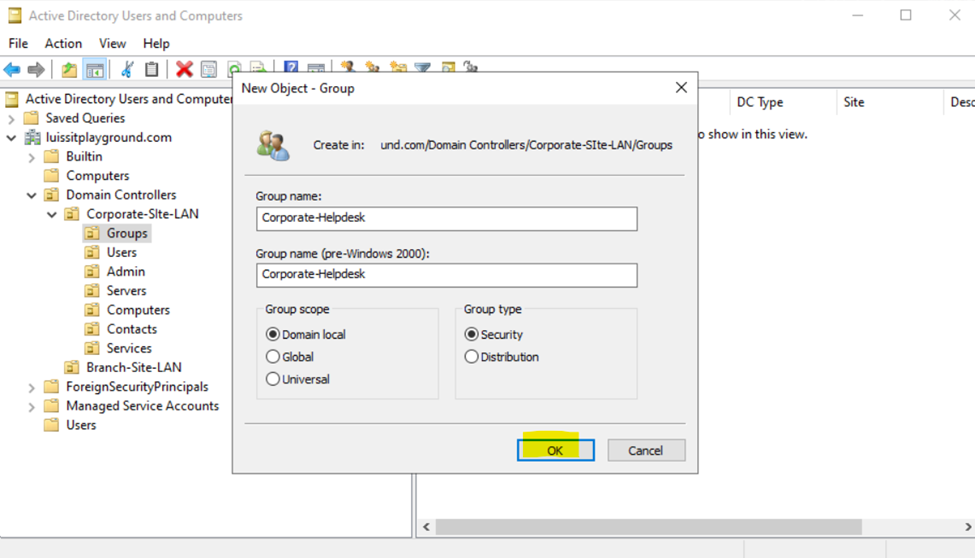Click the Up one level folder icon
This screenshot has width=975, height=558.
point(69,69)
